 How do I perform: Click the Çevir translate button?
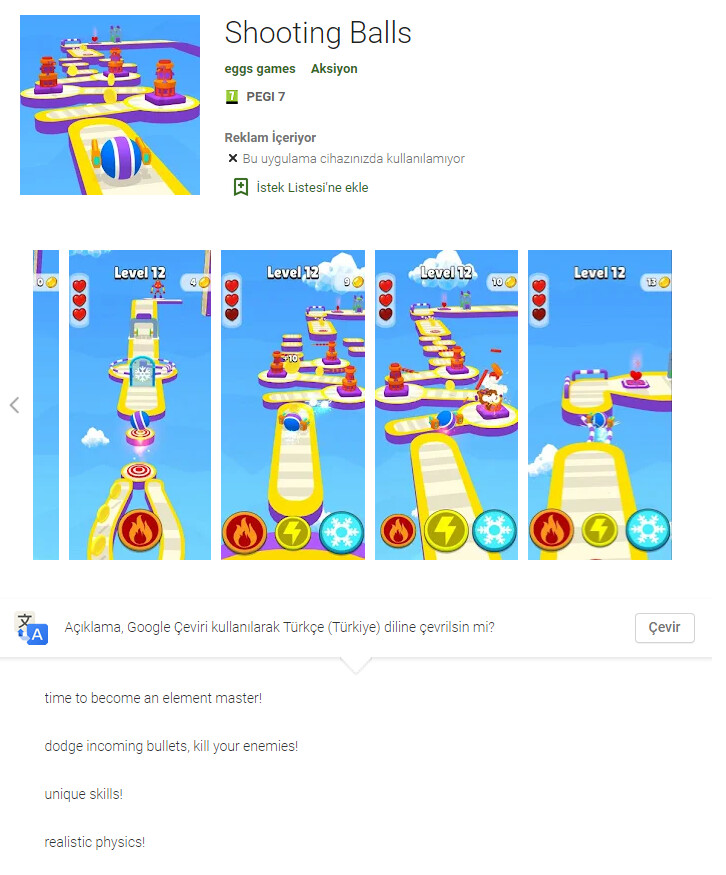(665, 628)
